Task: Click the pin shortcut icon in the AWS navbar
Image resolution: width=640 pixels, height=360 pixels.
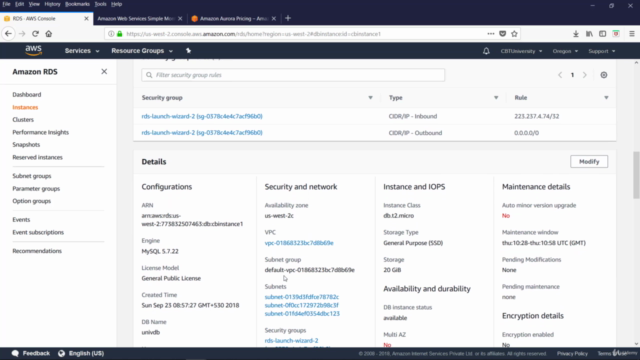Action: pos(188,51)
